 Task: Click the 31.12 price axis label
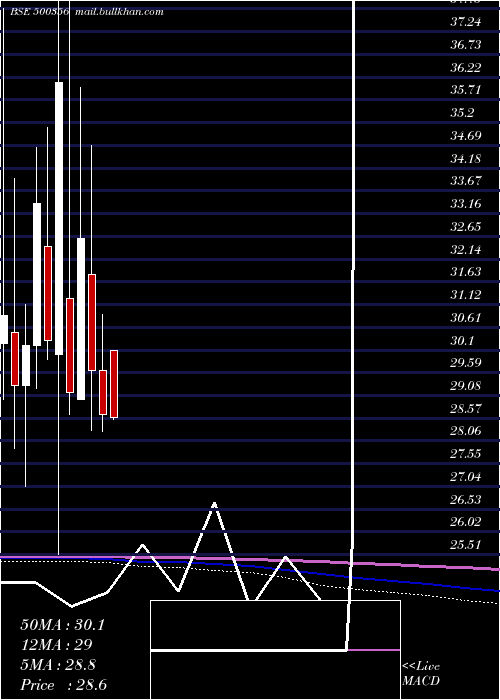[x=466, y=294]
